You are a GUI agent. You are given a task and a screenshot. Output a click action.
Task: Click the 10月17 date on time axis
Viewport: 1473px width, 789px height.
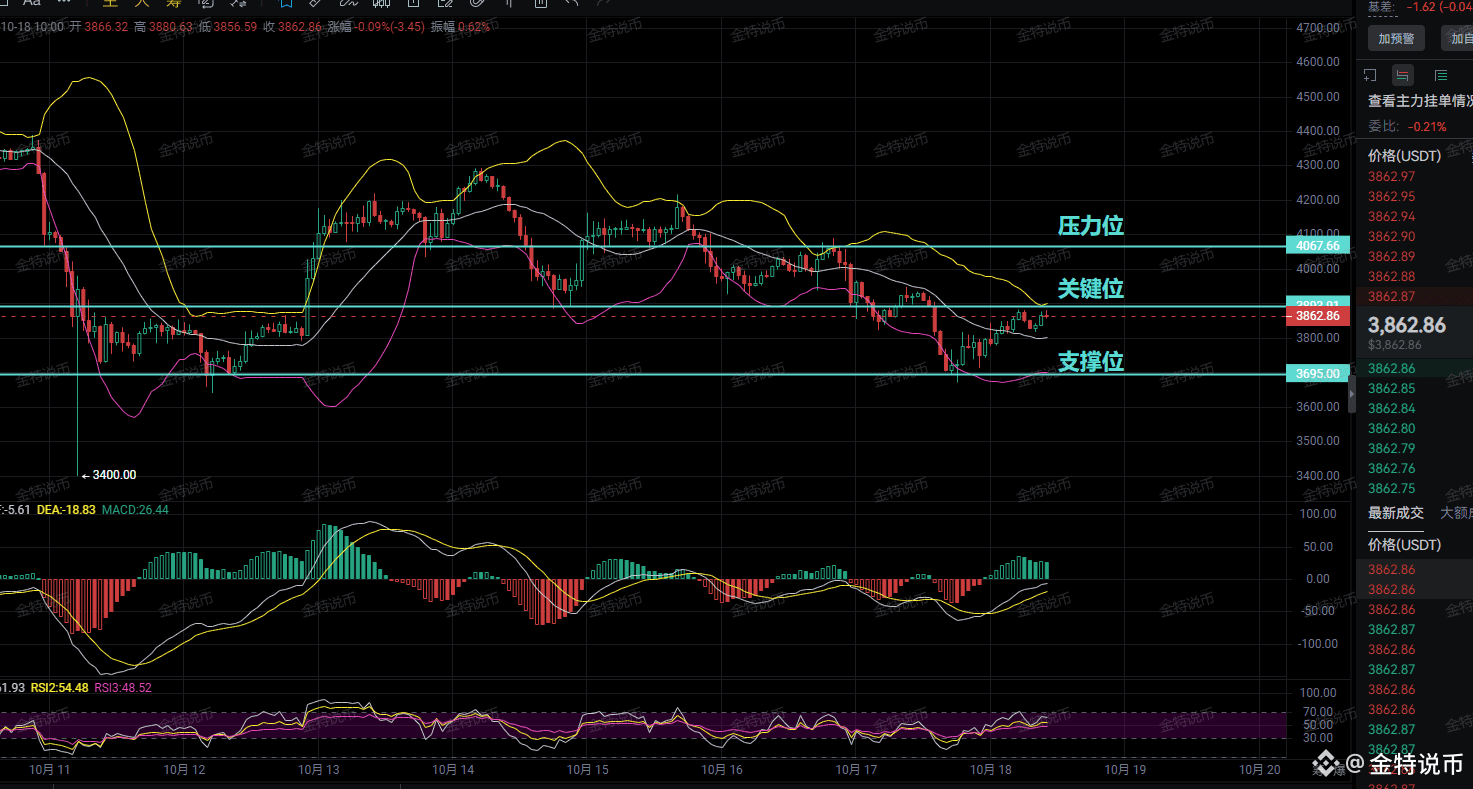pyautogui.click(x=856, y=770)
